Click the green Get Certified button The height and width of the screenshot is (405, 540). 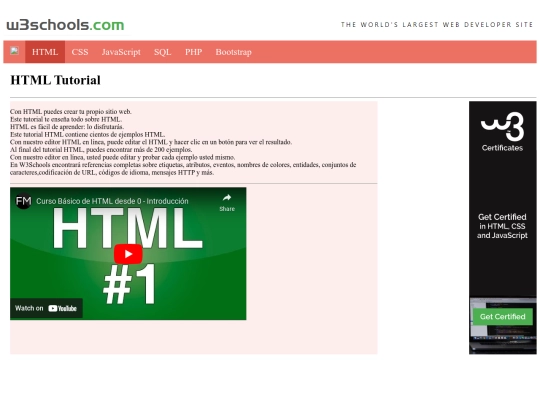click(x=502, y=316)
